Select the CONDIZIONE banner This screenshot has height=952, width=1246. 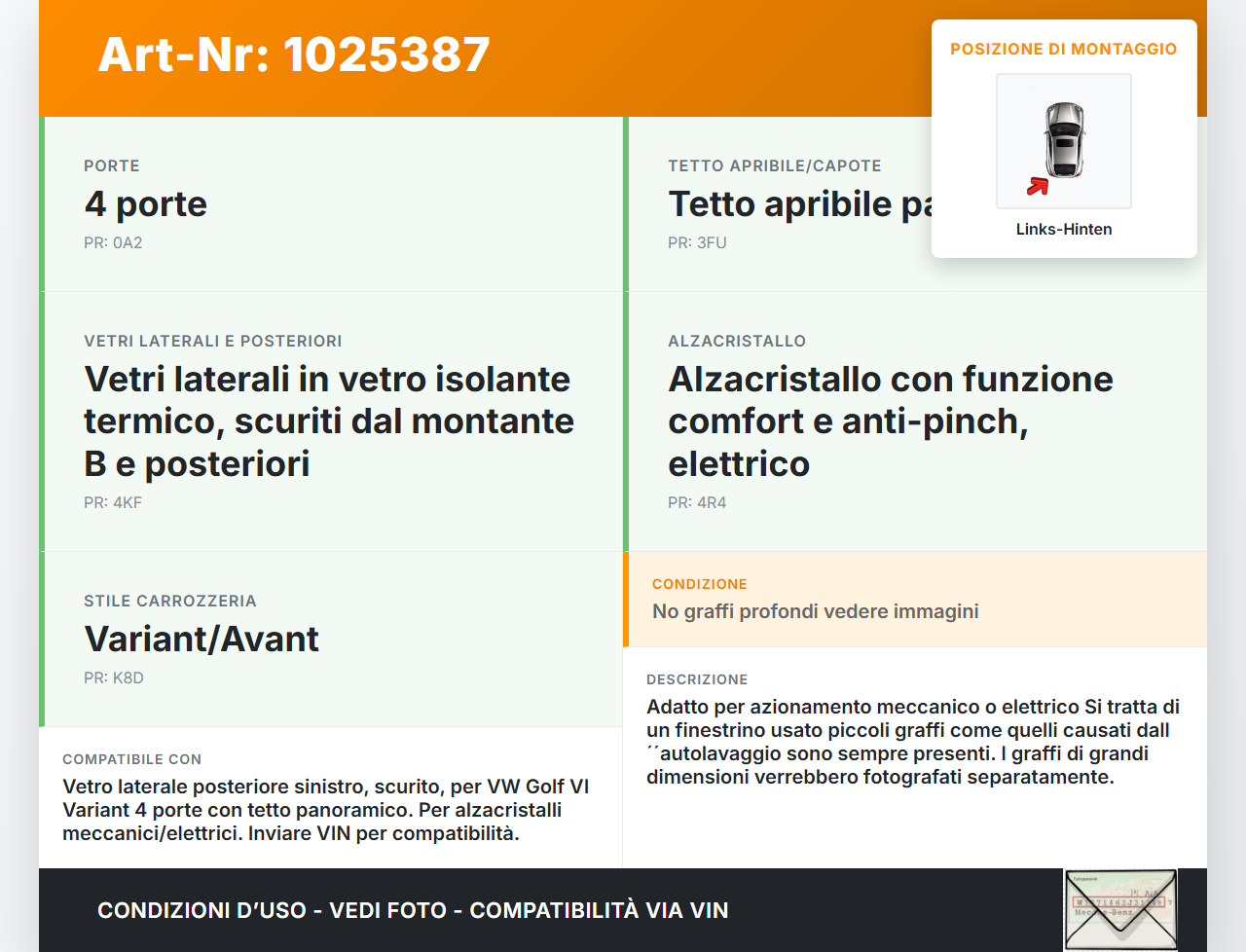click(915, 598)
